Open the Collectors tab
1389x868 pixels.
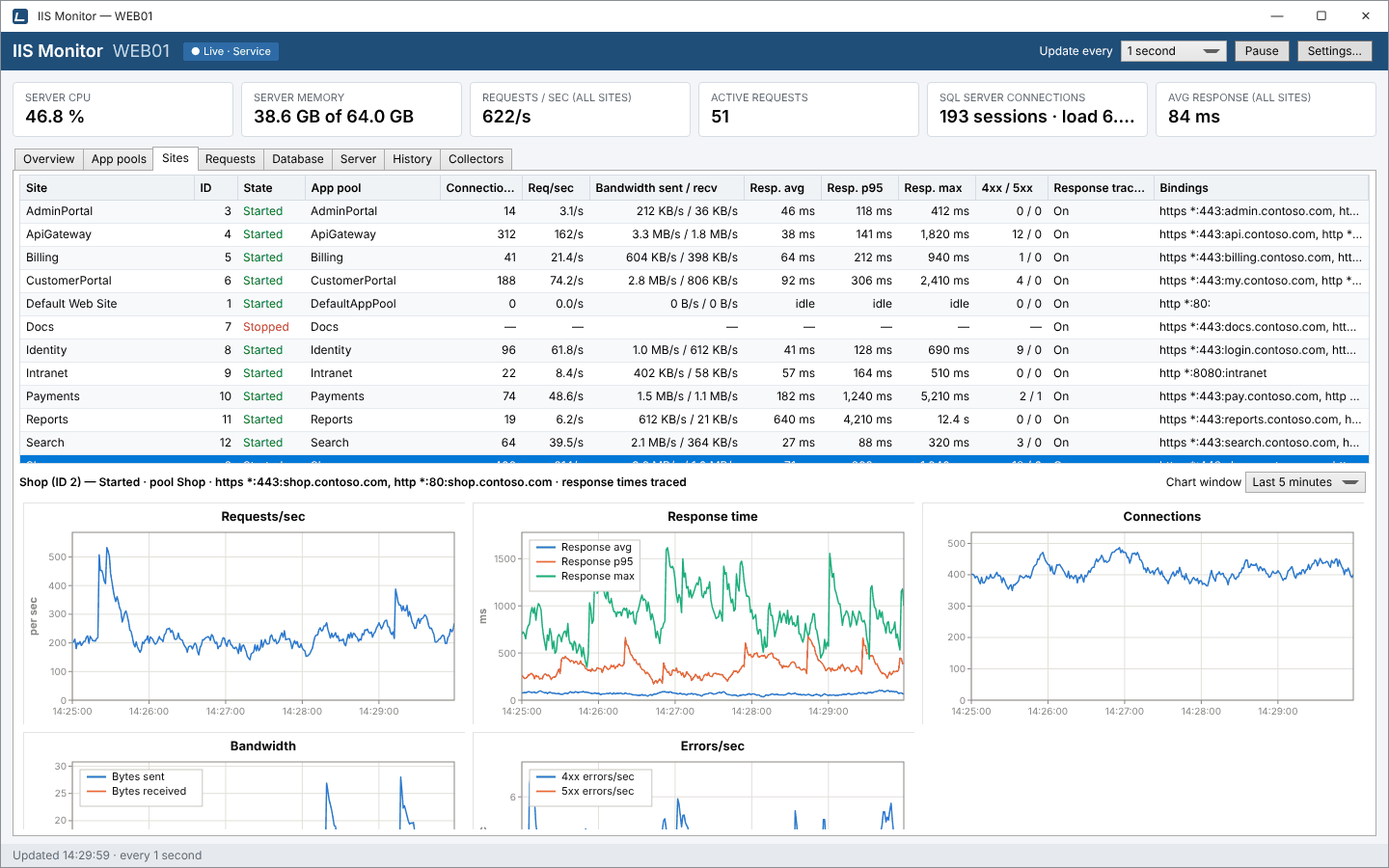pyautogui.click(x=476, y=159)
